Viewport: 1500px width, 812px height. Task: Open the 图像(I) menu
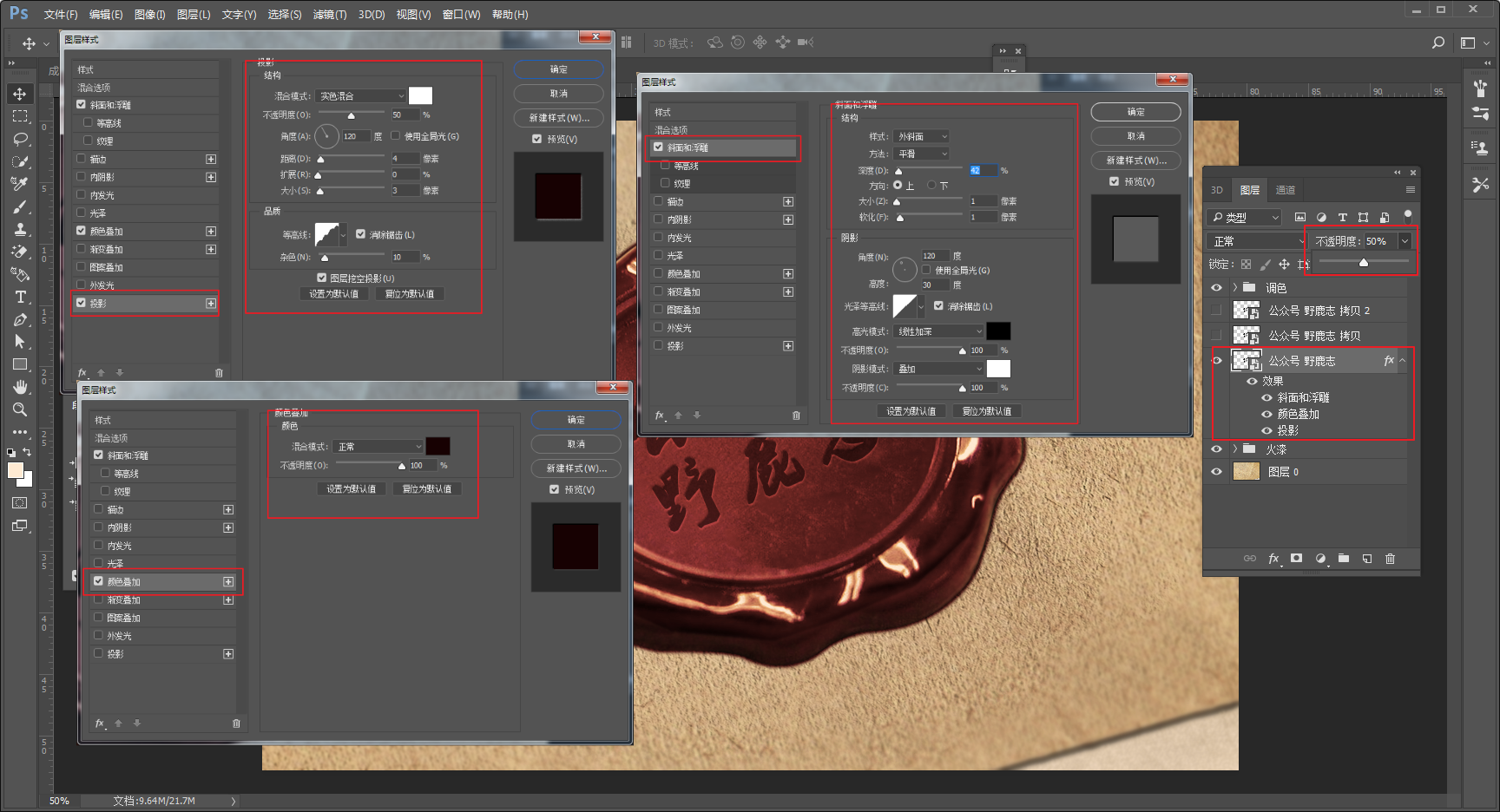(150, 15)
